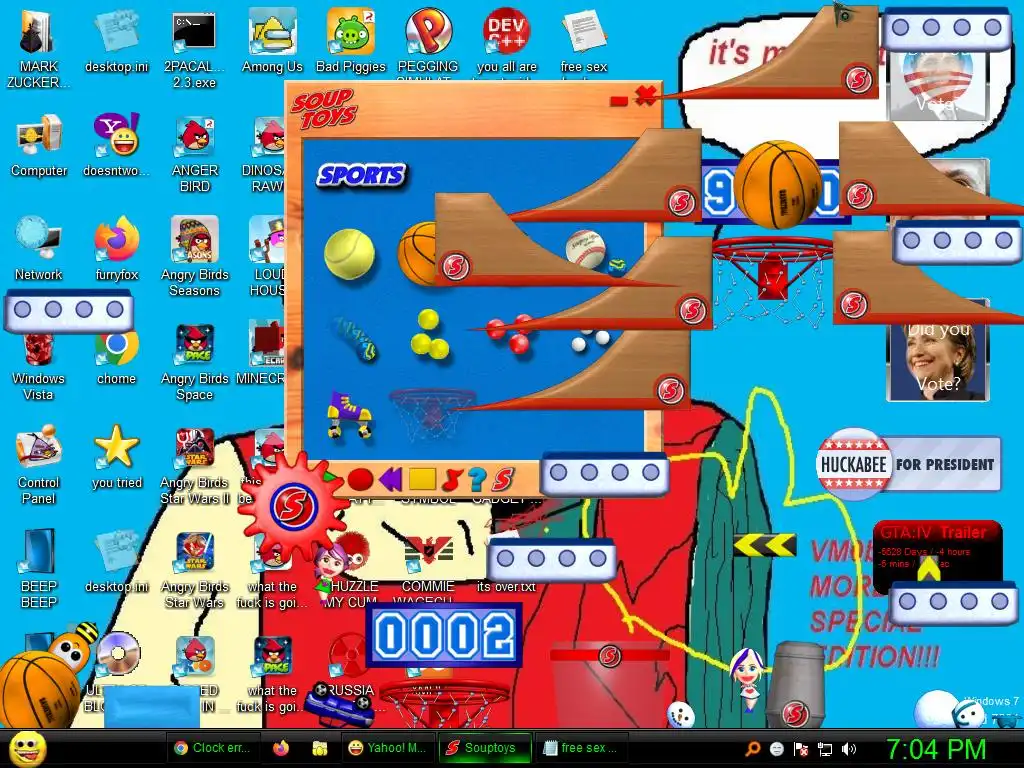Screen dimensions: 1024x768
Task: Open the DEV C++ desktop shortcut
Action: pyautogui.click(x=507, y=42)
